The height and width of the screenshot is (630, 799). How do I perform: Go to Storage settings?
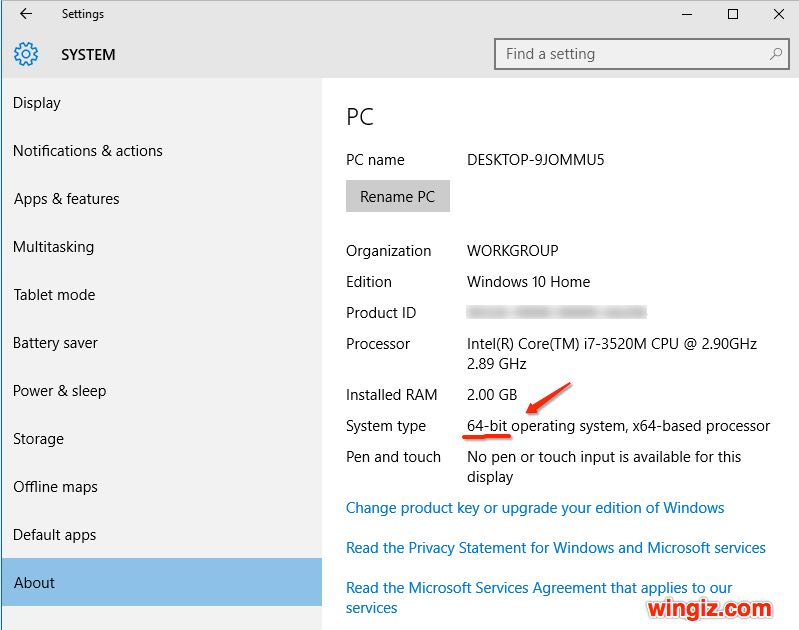[x=162, y=439]
